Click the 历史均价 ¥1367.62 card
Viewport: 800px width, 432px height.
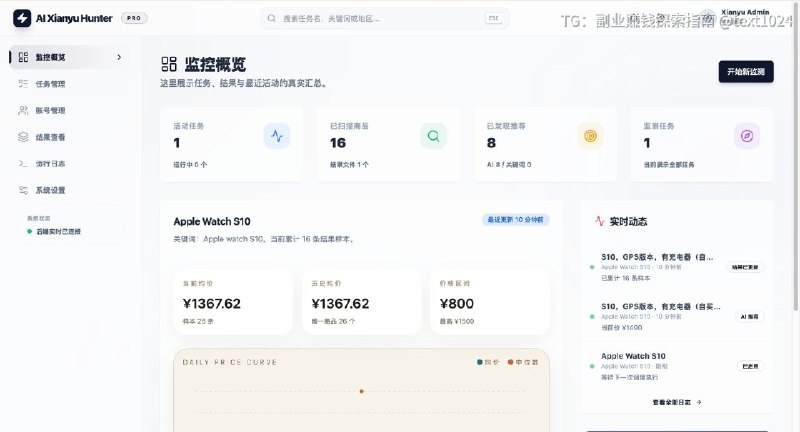click(x=361, y=302)
